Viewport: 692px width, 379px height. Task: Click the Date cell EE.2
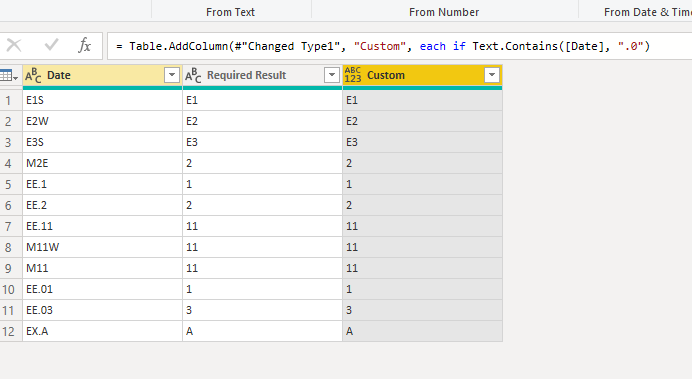point(102,206)
